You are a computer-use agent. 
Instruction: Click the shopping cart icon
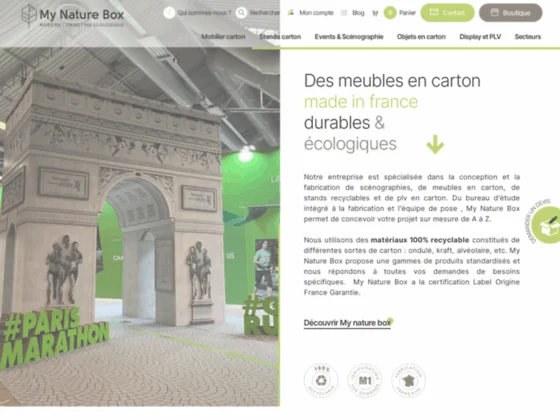(x=375, y=13)
